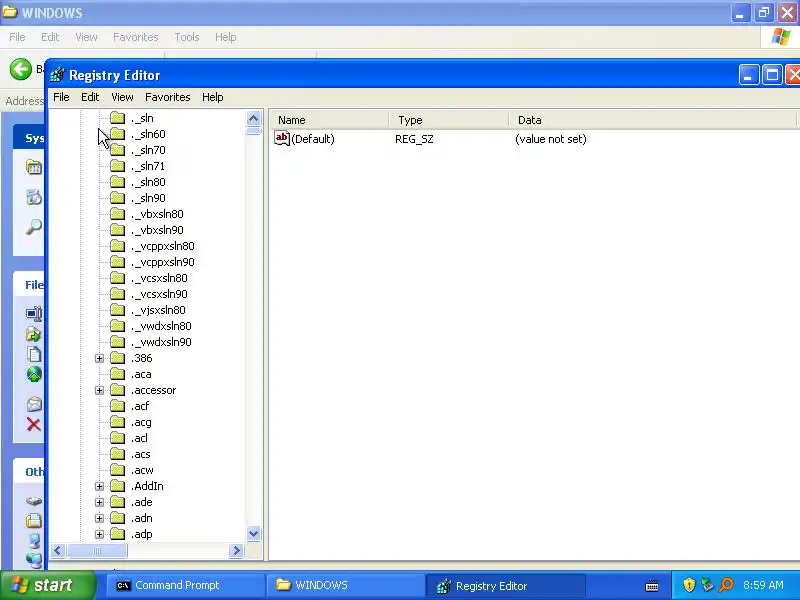The height and width of the screenshot is (600, 800).
Task: Click the Registry Editor taskbar button
Action: 505,586
